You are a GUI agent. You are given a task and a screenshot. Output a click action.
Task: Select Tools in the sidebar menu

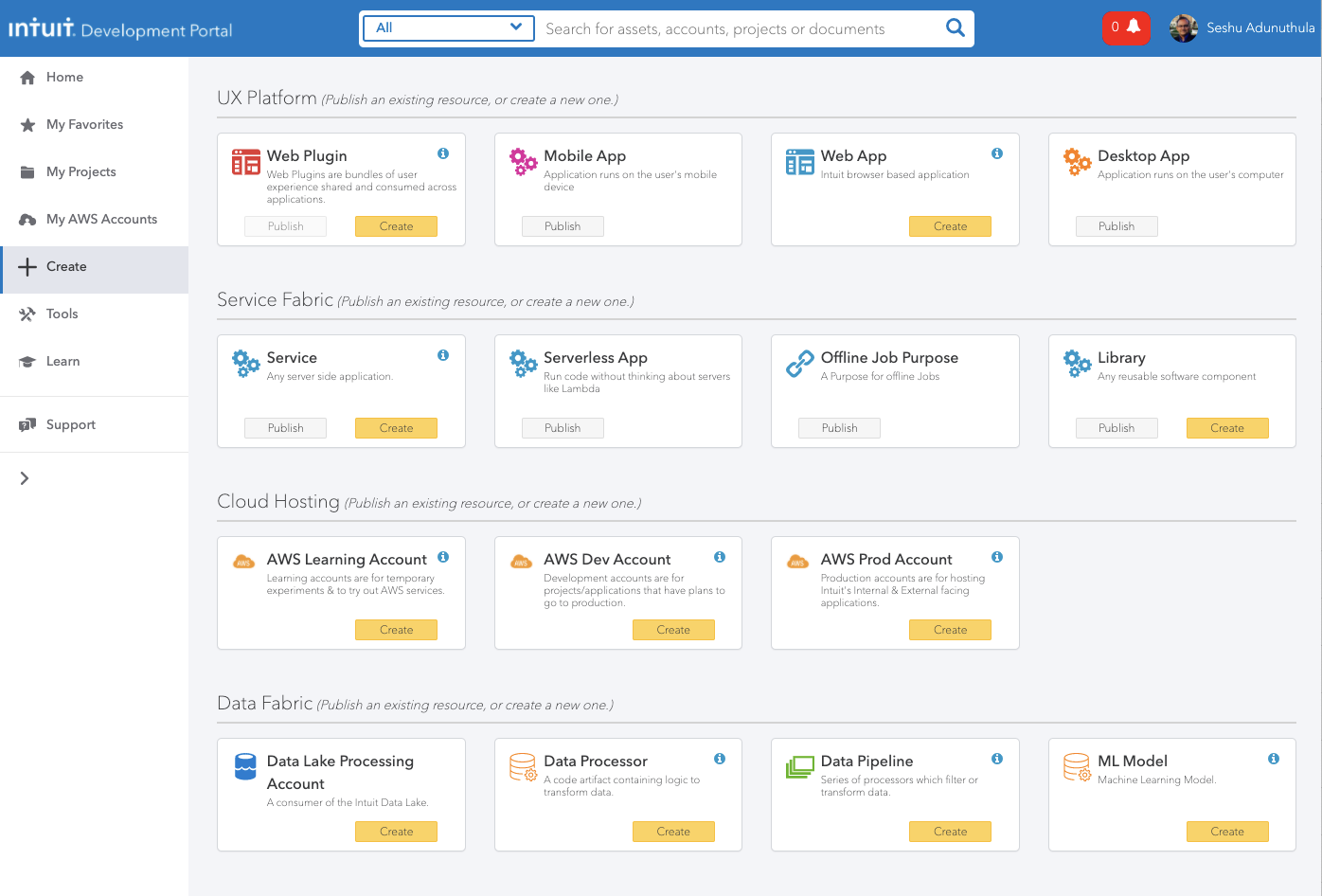point(95,314)
